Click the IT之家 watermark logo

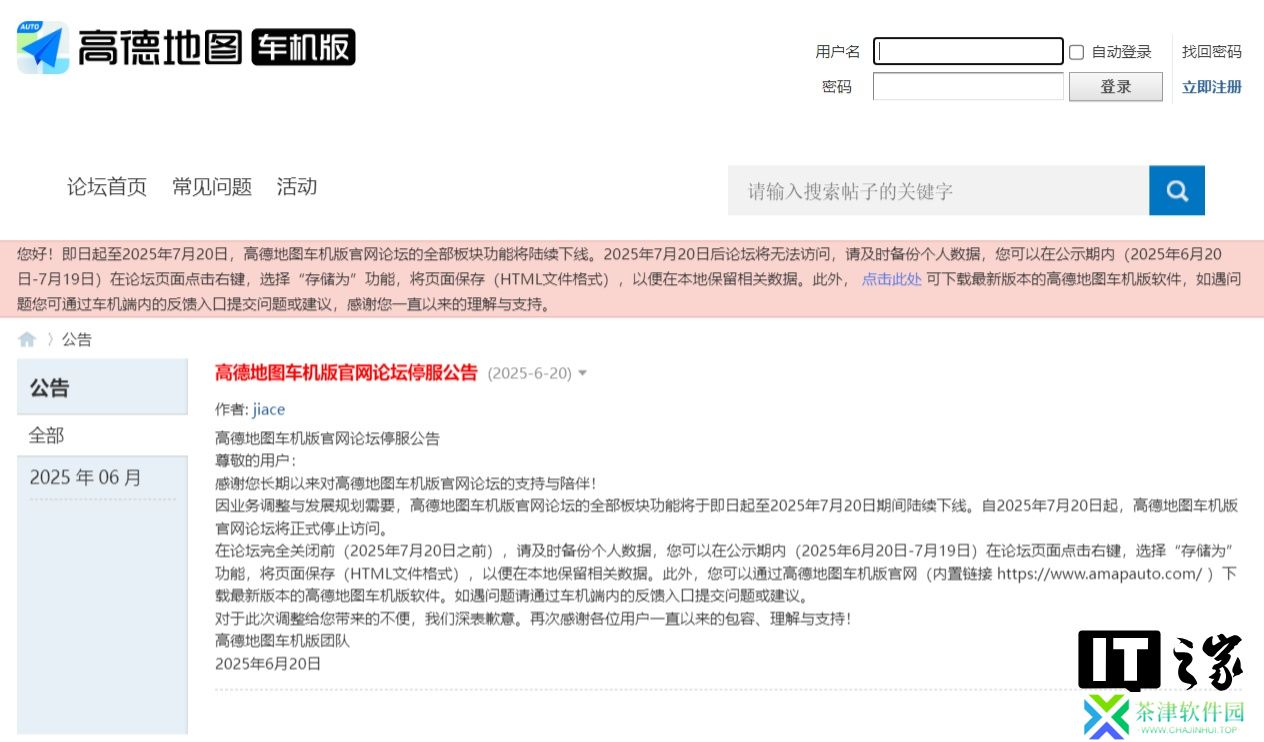click(x=1161, y=661)
